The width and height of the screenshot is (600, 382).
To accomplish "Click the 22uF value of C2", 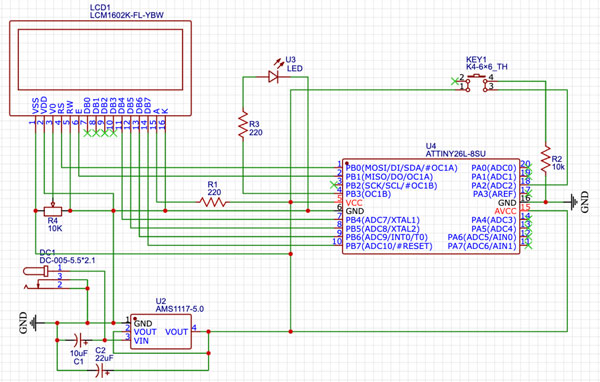I will 104,358.
